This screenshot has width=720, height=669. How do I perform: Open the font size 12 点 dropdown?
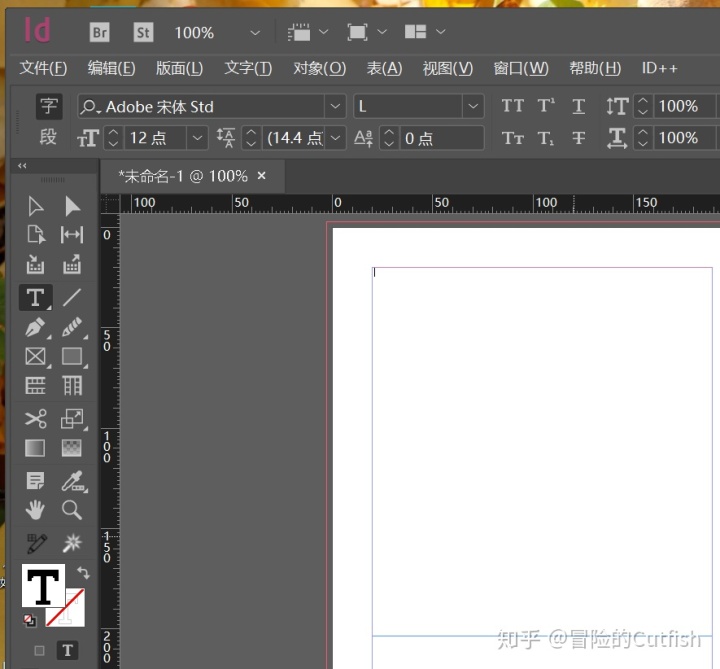197,138
